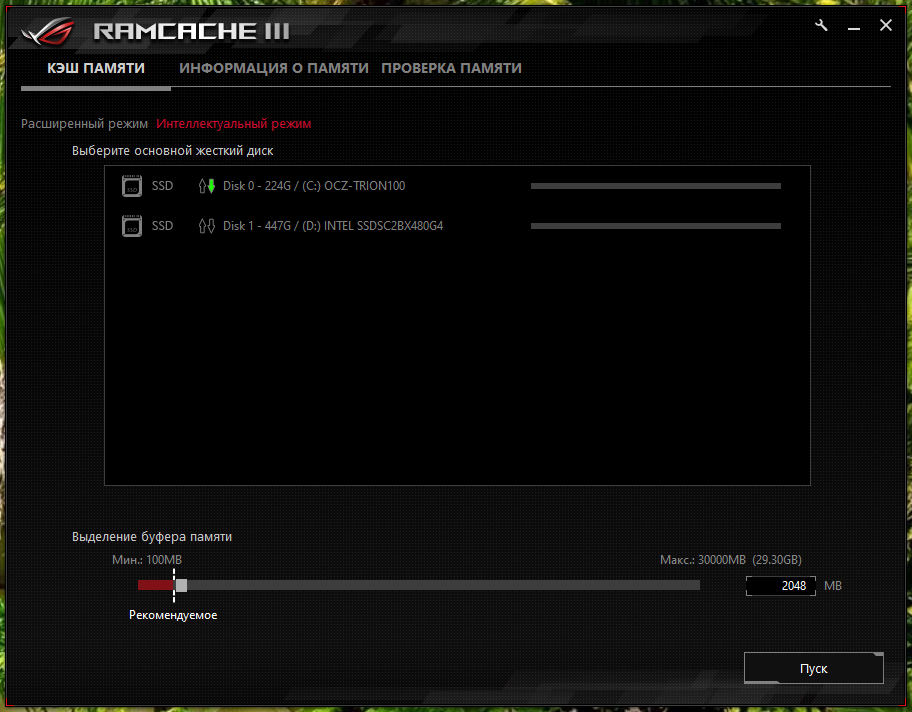Click the usage bar for Disk 0

click(x=656, y=186)
